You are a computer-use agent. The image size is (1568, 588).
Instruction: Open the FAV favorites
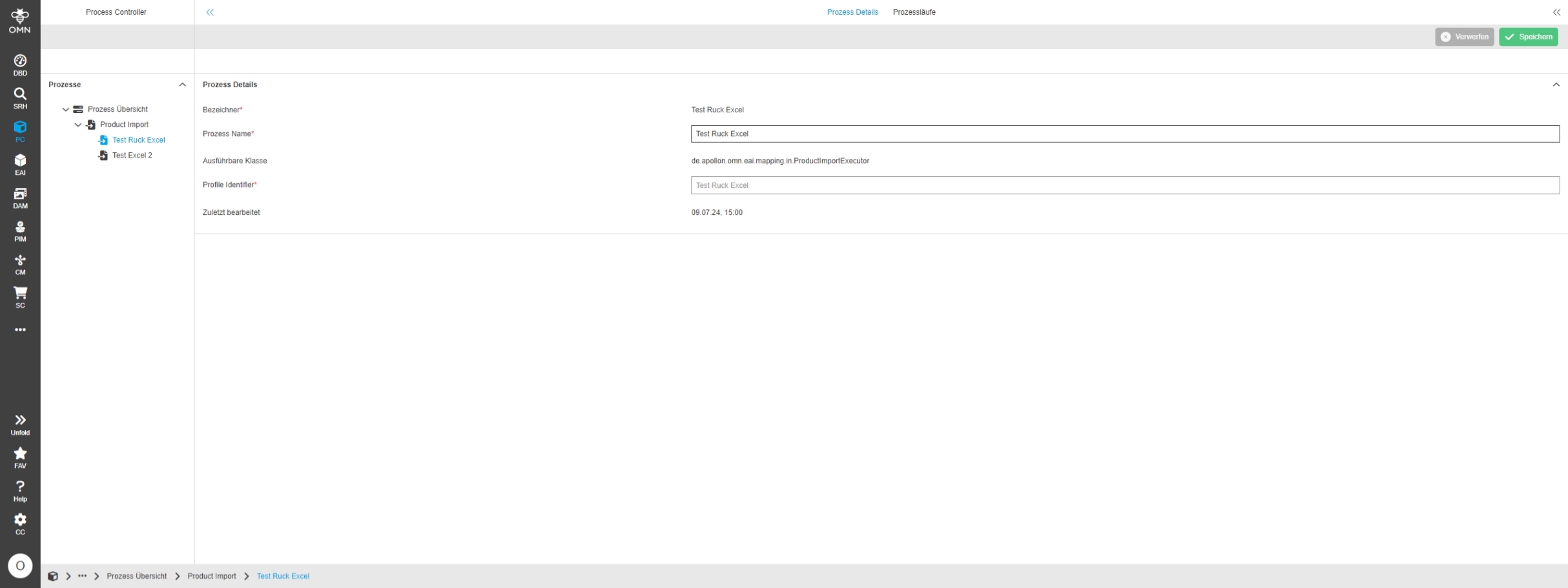pyautogui.click(x=20, y=458)
